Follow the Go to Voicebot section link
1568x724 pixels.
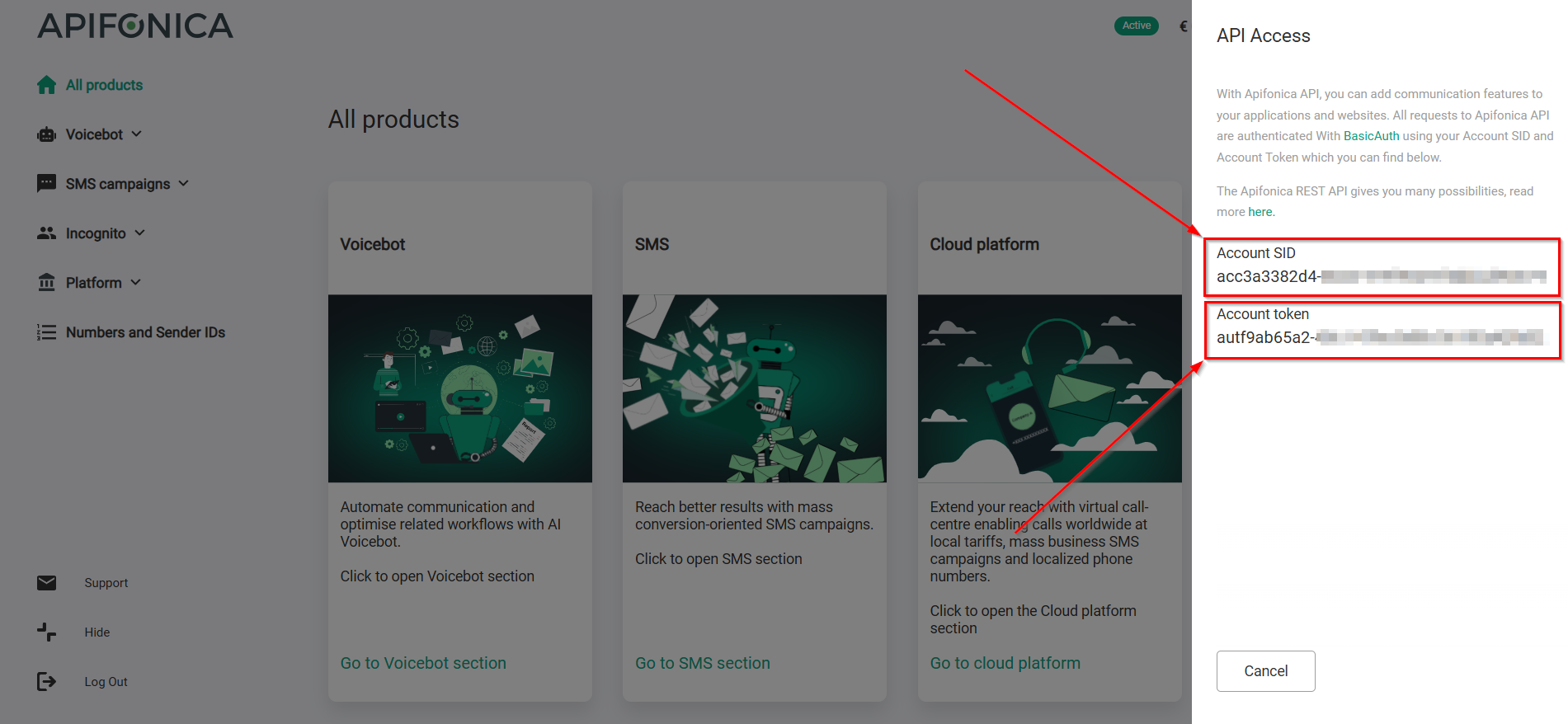pos(423,663)
